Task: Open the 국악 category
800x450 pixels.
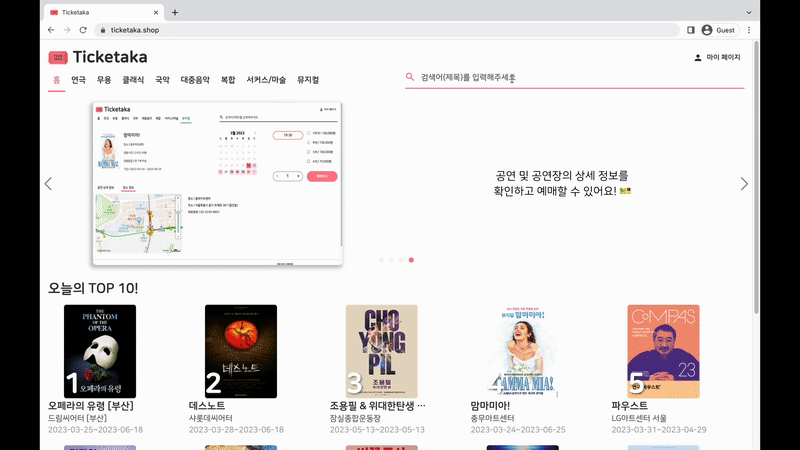Action: click(x=162, y=80)
